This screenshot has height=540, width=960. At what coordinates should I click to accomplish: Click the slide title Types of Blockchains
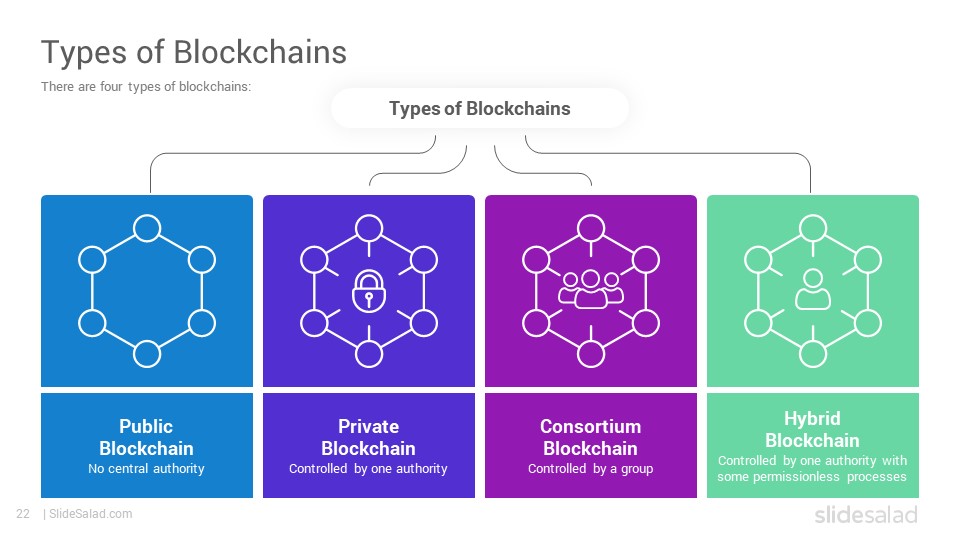pyautogui.click(x=194, y=52)
